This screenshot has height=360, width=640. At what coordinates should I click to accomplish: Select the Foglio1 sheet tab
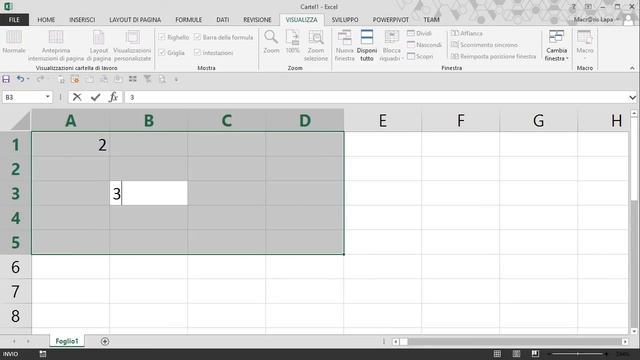(x=67, y=341)
